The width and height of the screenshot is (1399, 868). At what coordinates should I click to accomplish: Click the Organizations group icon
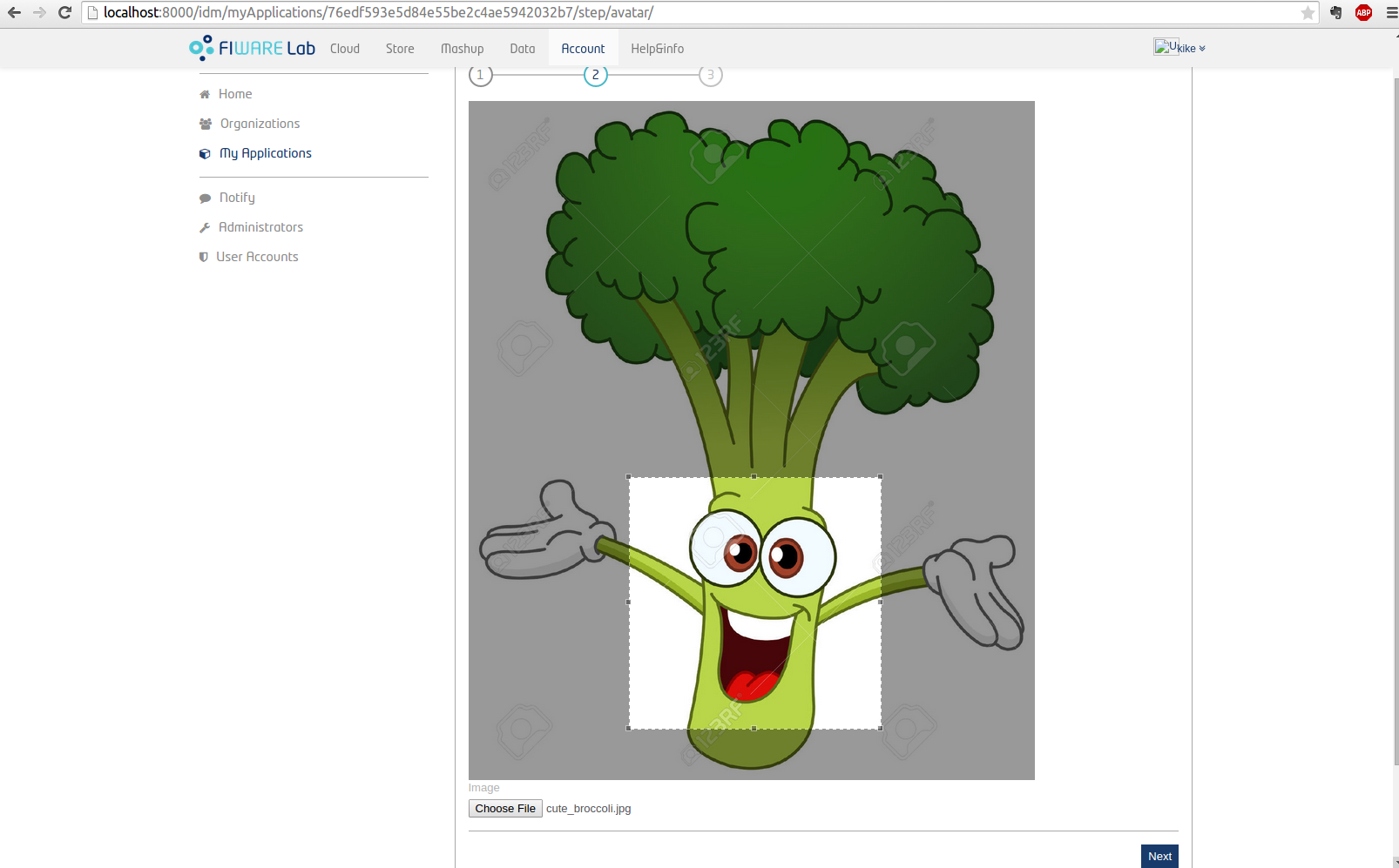206,124
